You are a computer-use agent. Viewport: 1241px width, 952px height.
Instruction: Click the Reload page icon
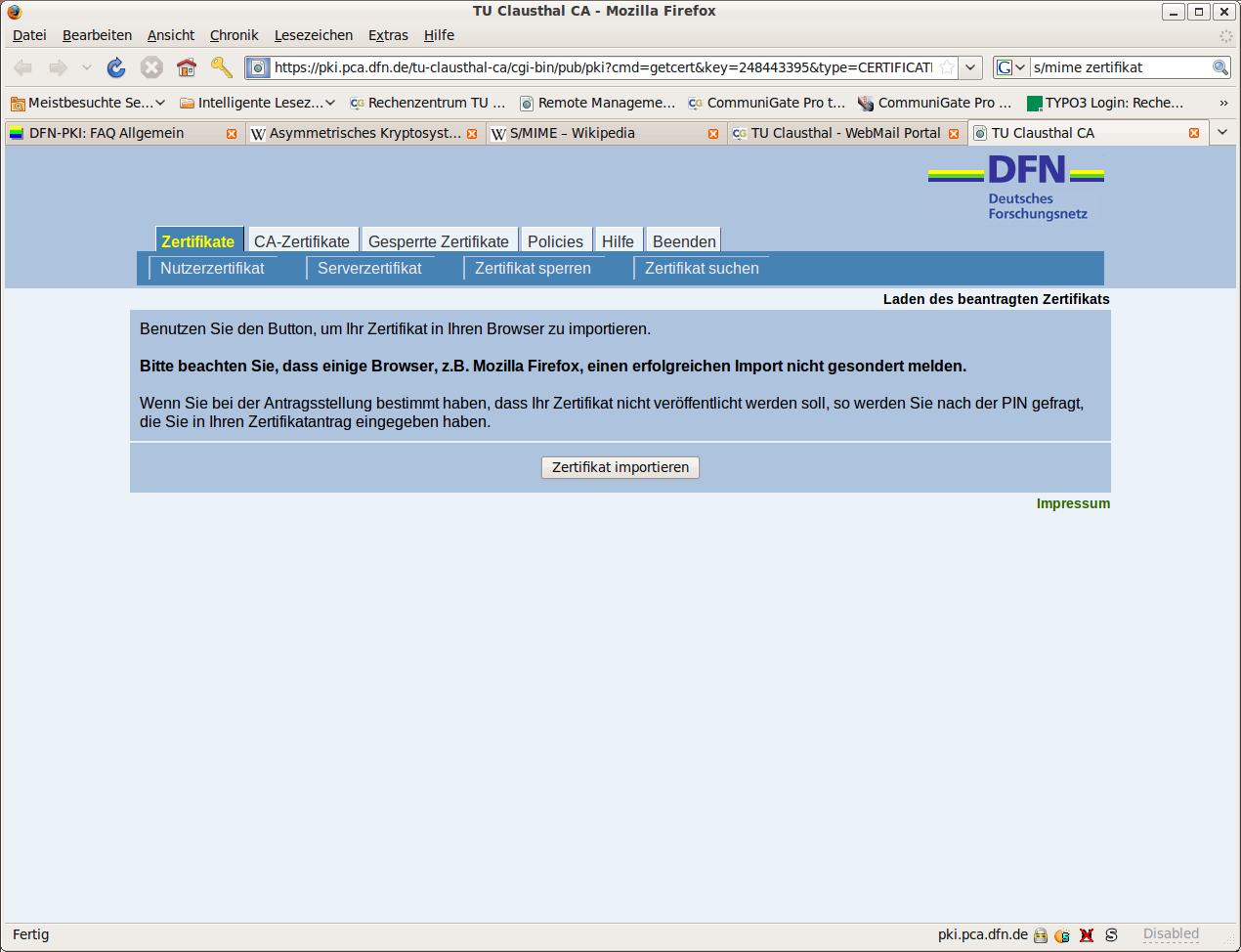pos(116,67)
